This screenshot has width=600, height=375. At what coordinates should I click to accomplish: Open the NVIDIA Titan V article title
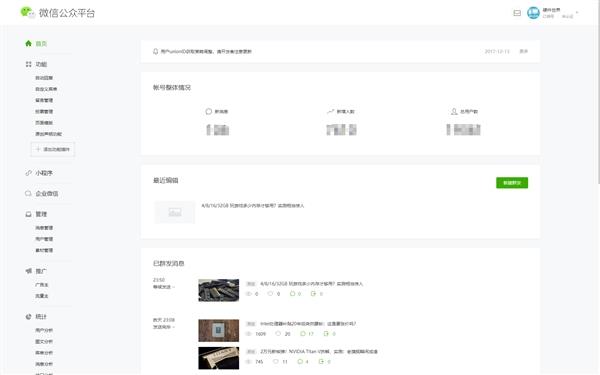click(319, 351)
